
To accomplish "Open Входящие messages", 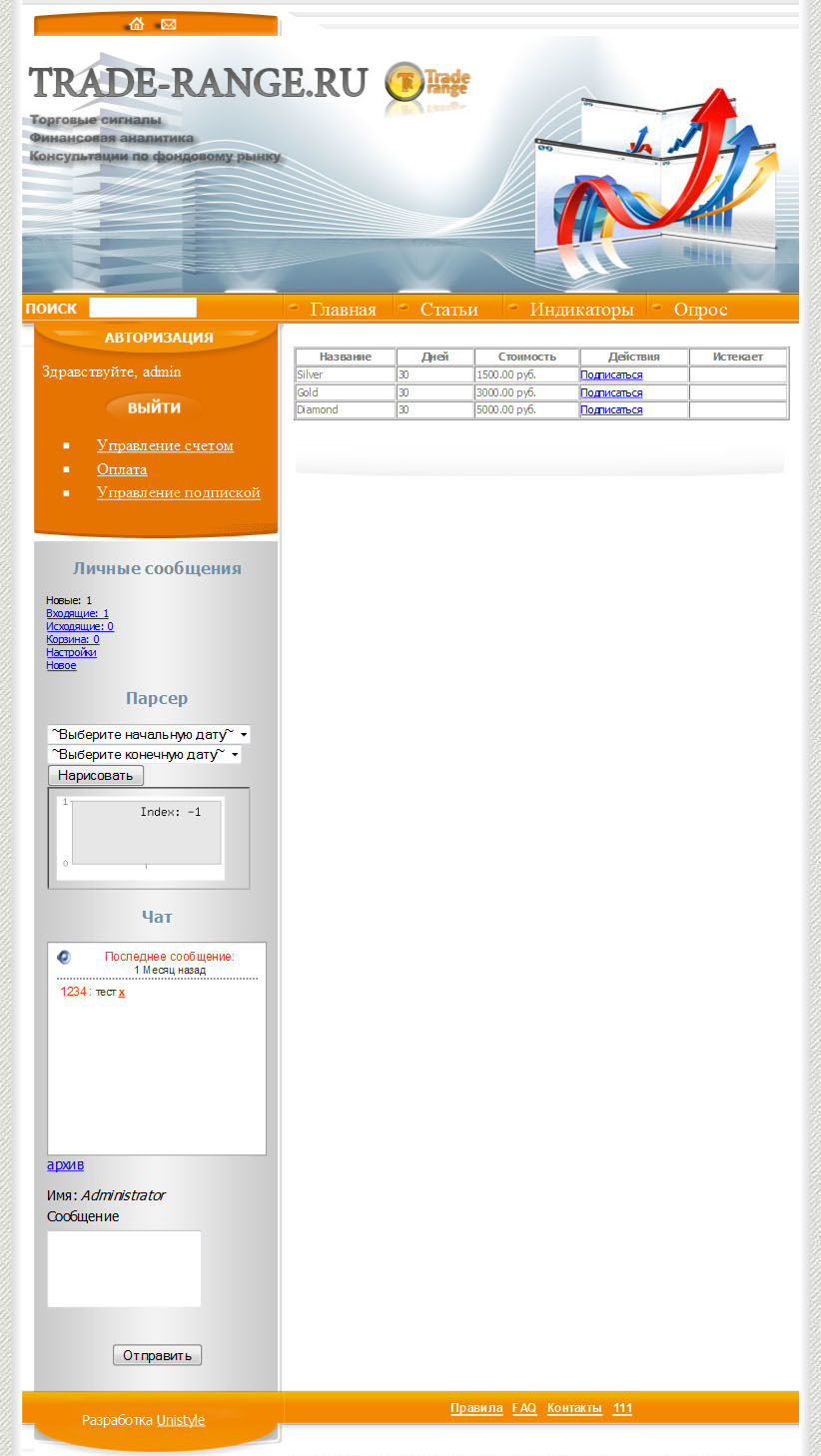I will click(x=75, y=612).
